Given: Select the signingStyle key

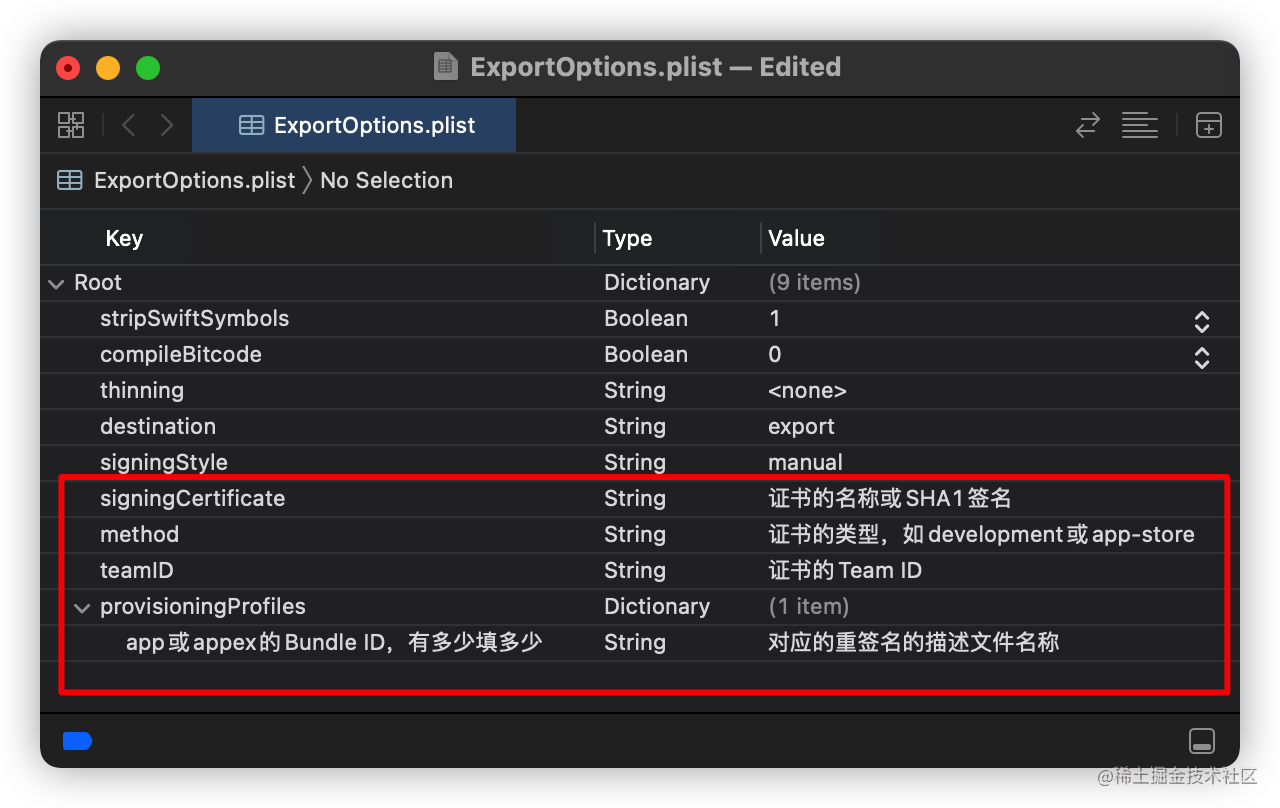Looking at the screenshot, I should [x=164, y=462].
